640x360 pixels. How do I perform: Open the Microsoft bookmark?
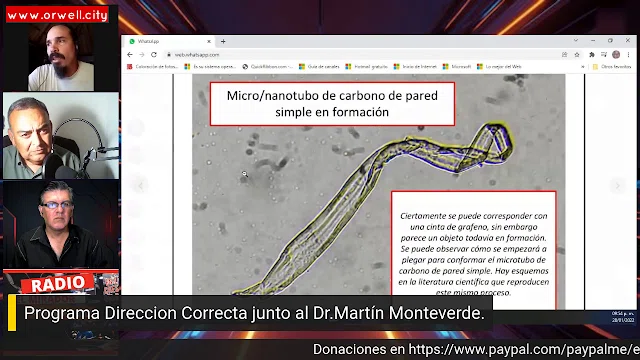click(x=457, y=67)
